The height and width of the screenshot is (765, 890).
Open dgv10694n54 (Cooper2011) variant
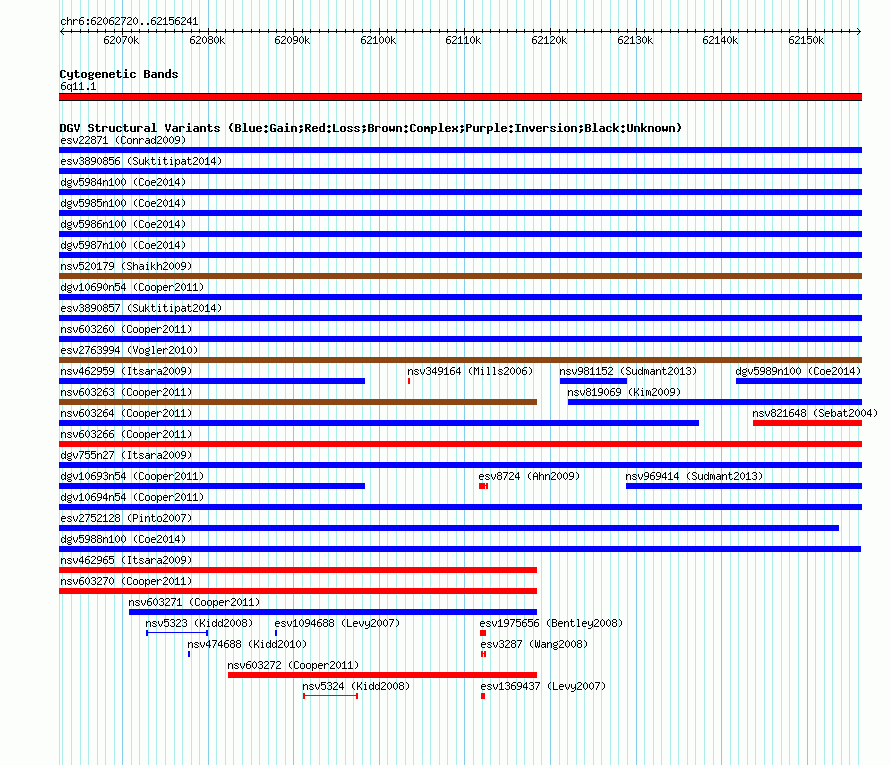pyautogui.click(x=132, y=497)
